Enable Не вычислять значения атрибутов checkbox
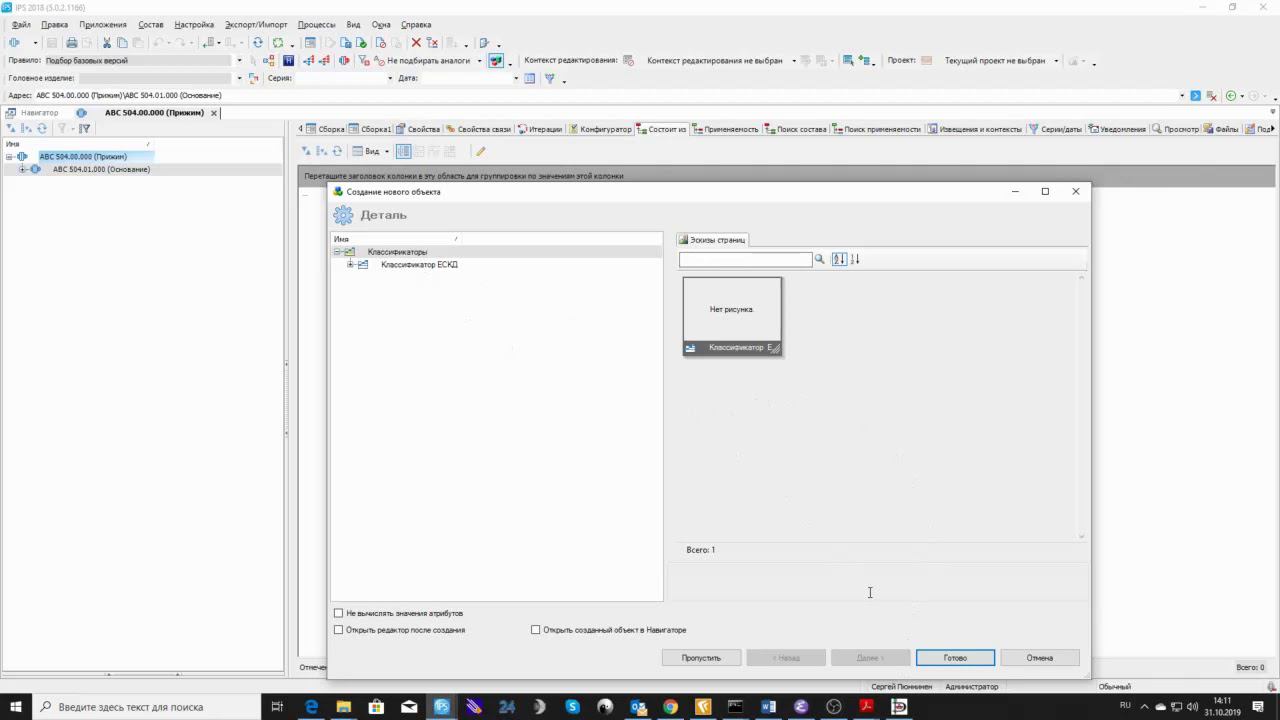 [338, 613]
